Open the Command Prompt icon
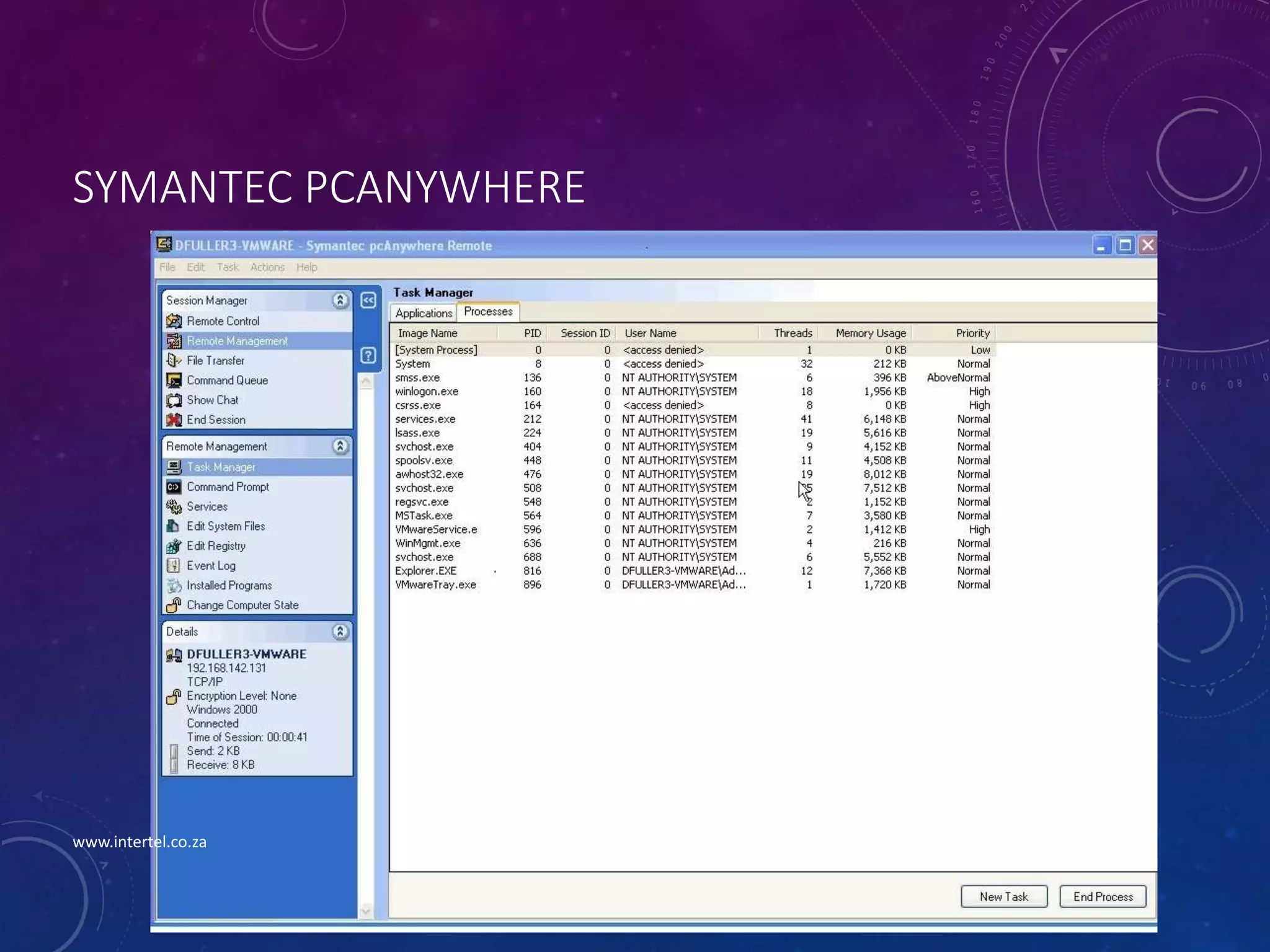 (174, 487)
